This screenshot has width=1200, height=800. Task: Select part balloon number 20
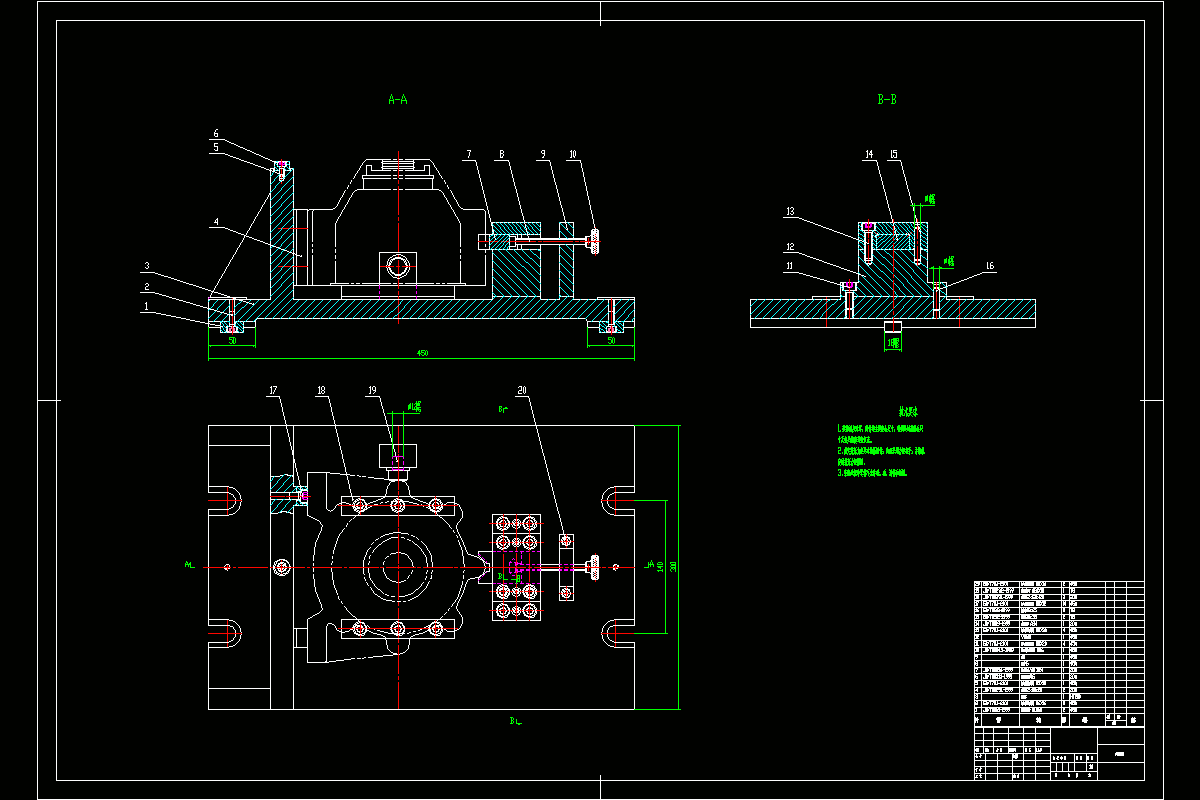(x=522, y=390)
